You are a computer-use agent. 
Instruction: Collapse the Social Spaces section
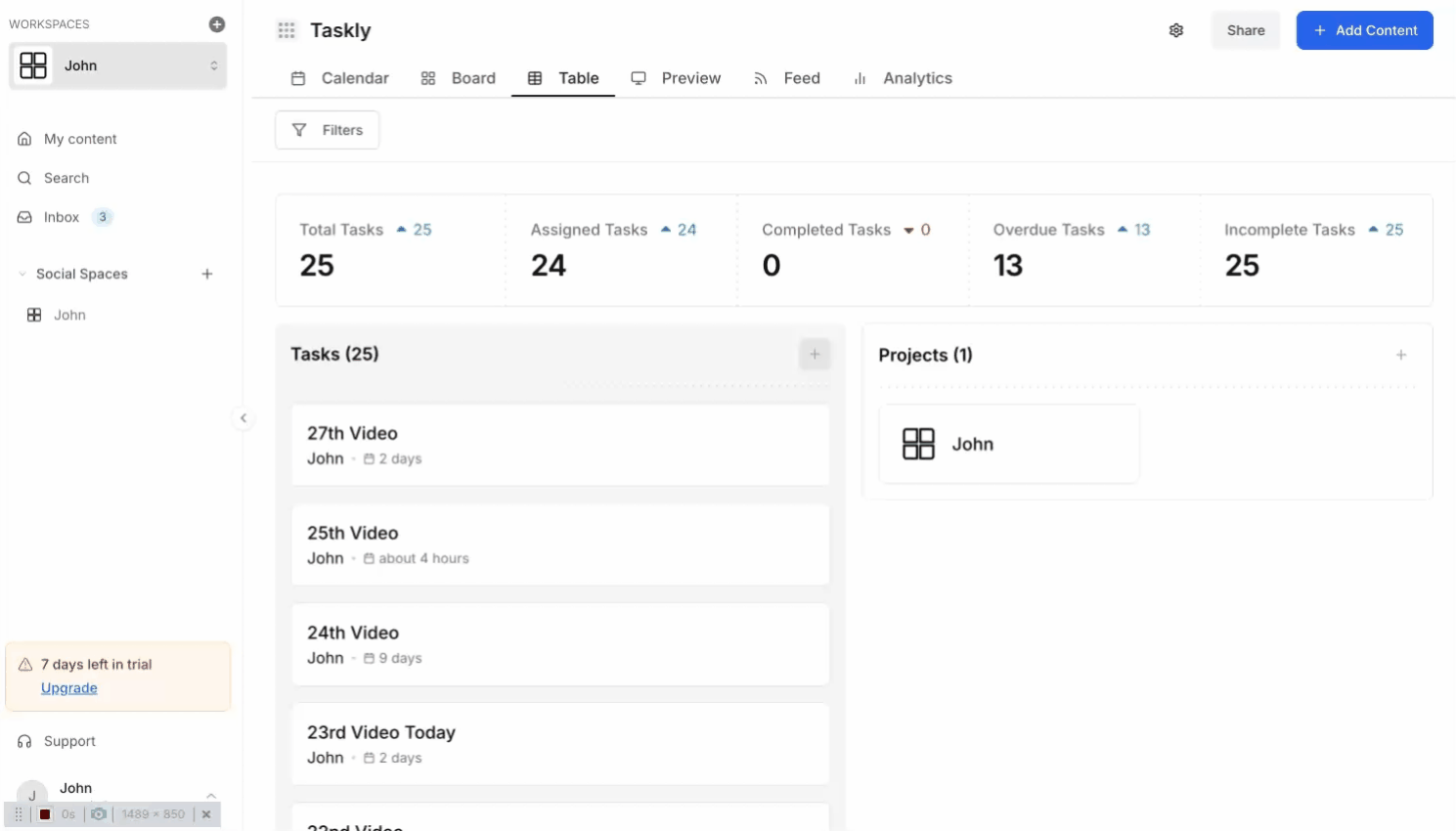(x=22, y=274)
